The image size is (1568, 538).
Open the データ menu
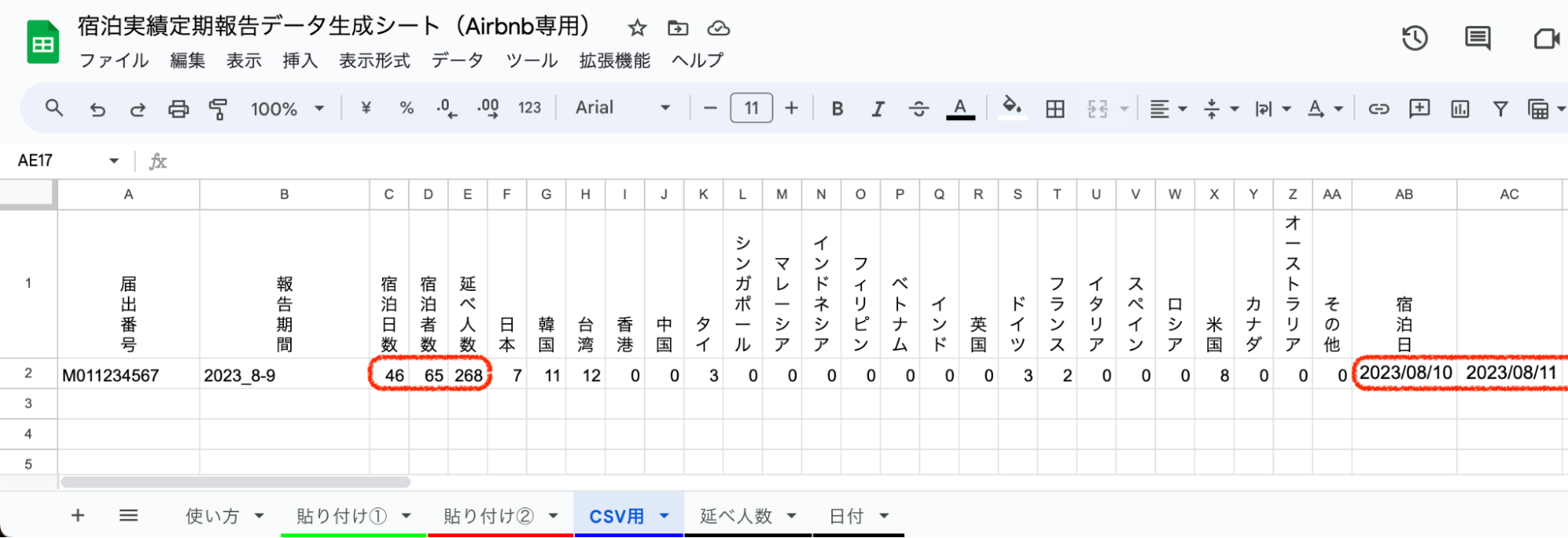[x=457, y=60]
